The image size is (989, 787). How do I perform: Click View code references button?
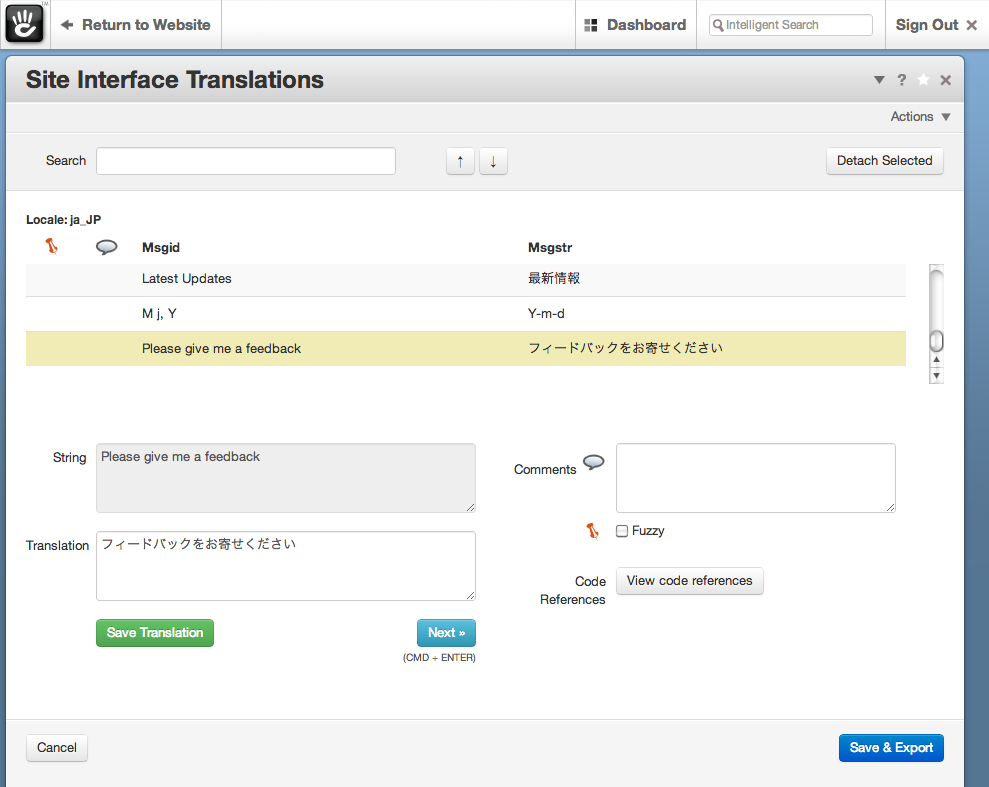tap(689, 581)
